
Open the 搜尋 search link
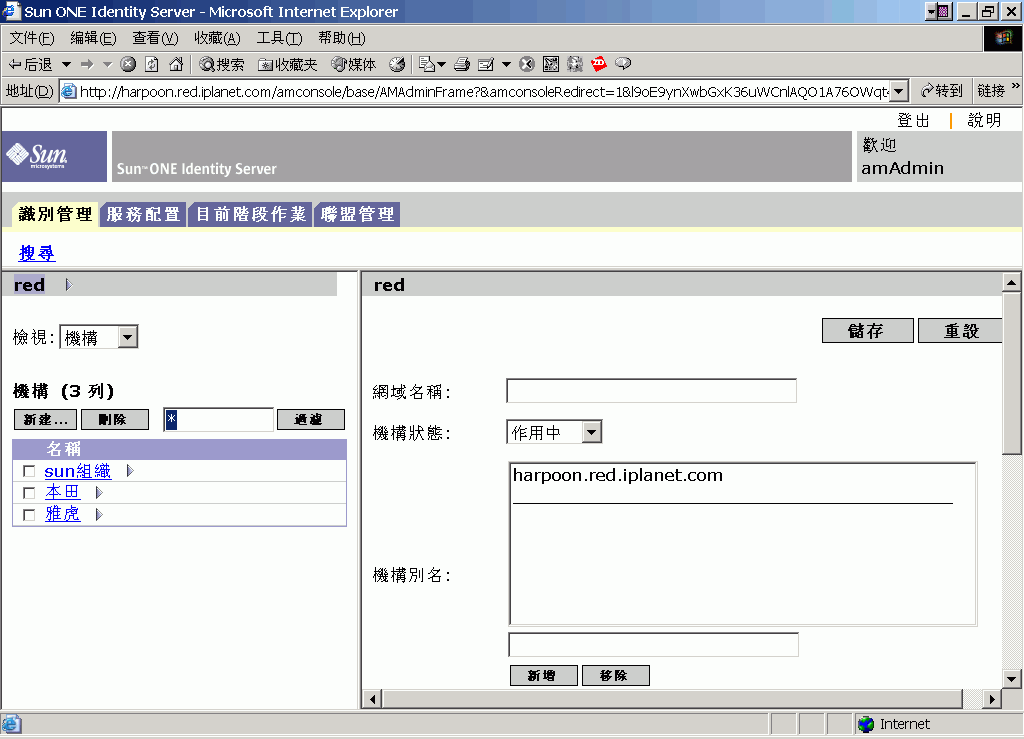[37, 253]
